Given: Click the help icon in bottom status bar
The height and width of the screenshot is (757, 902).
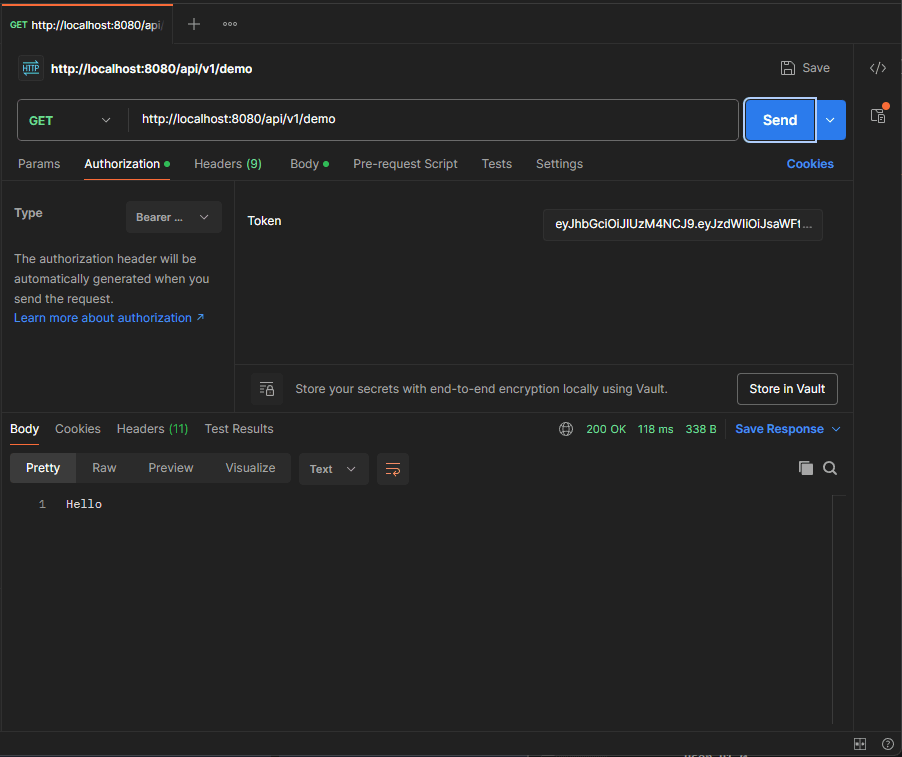Looking at the screenshot, I should pos(887,744).
